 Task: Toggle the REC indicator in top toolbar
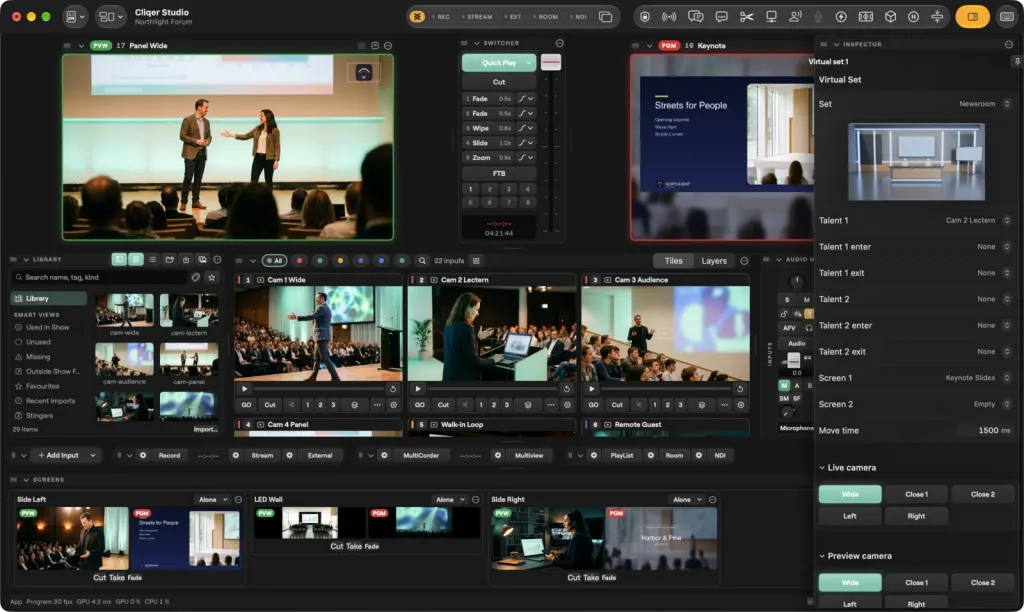(440, 17)
